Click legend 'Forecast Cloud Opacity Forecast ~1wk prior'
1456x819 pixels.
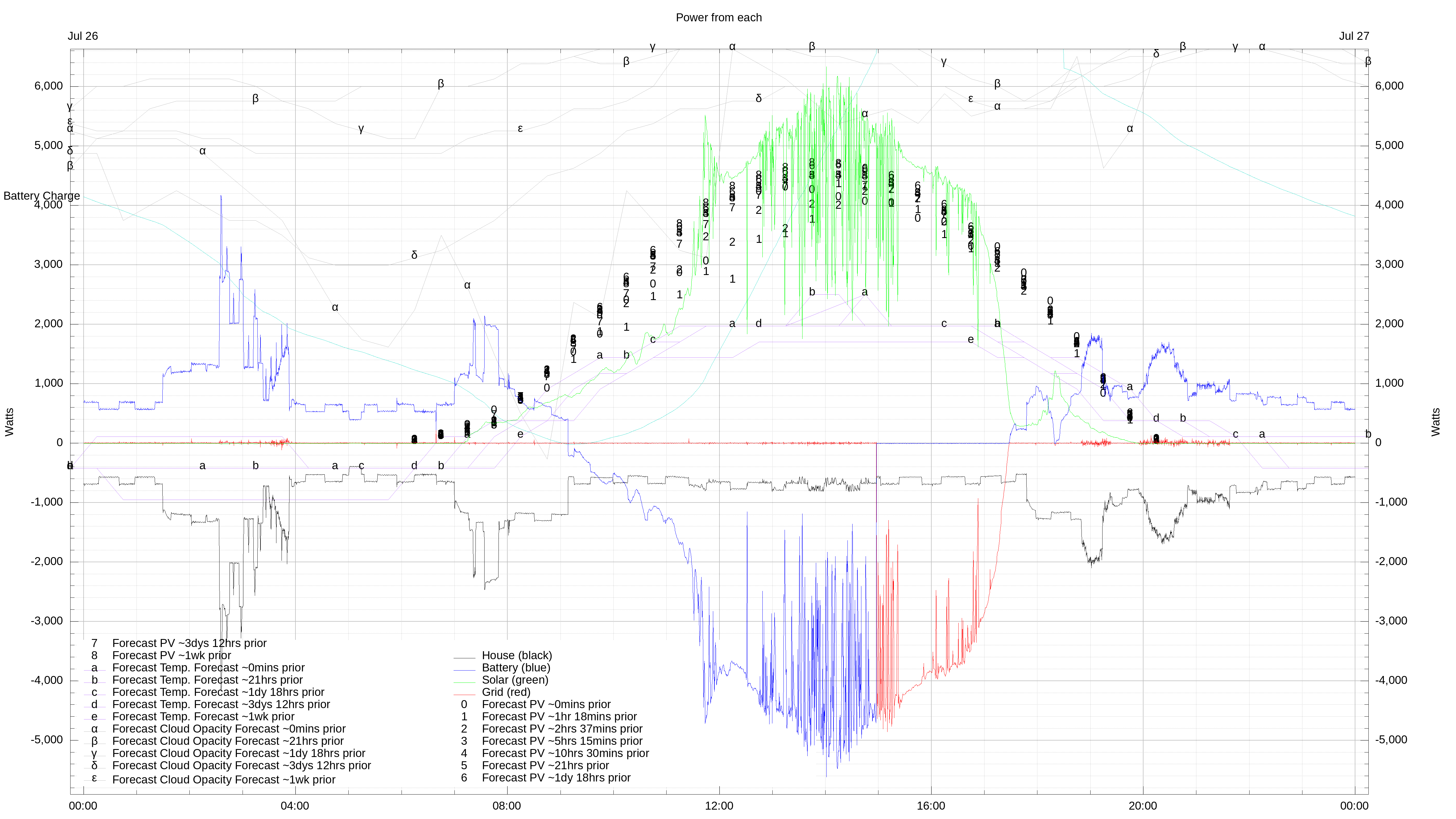(224, 779)
